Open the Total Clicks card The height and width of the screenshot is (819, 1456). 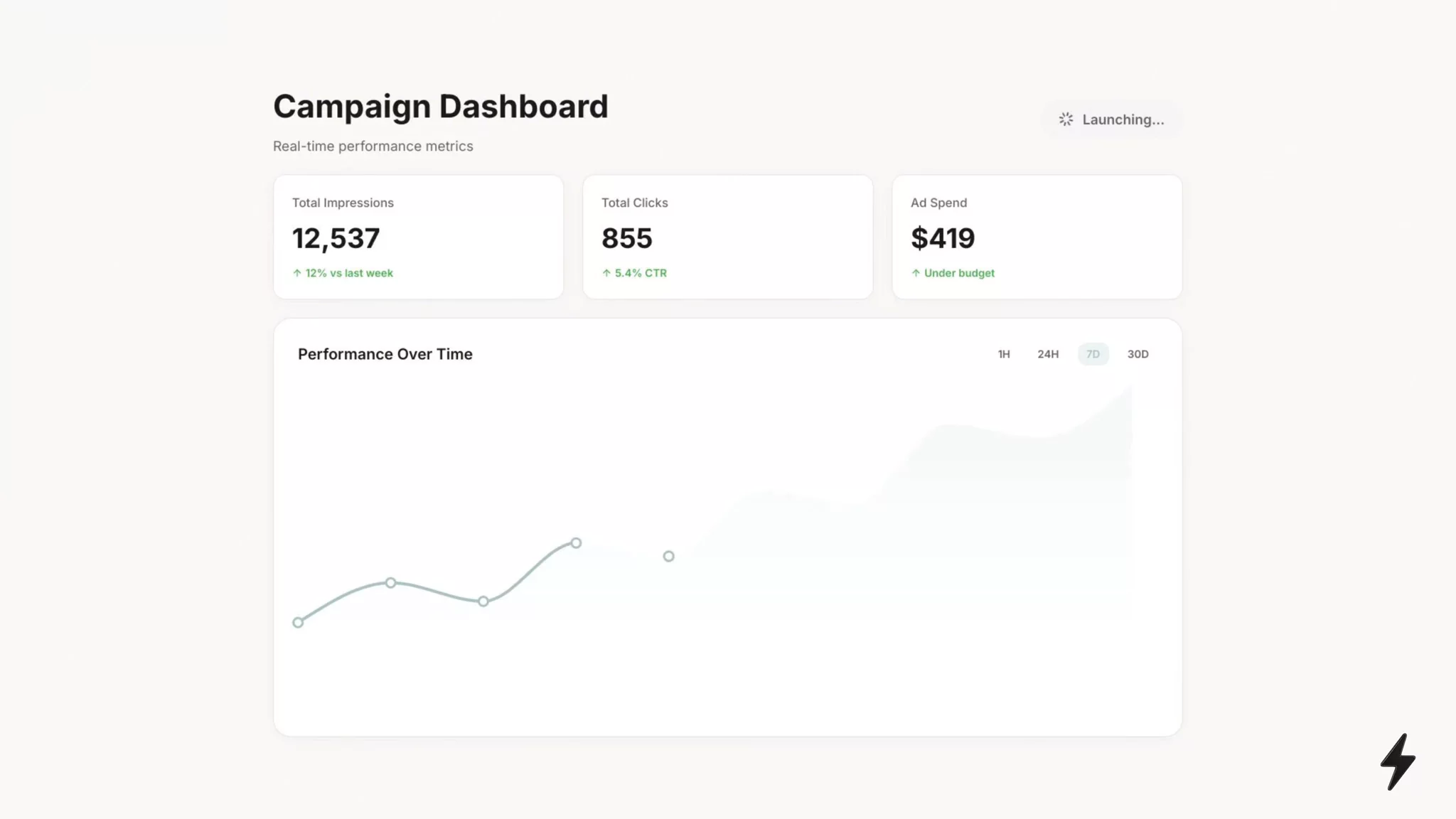point(728,237)
